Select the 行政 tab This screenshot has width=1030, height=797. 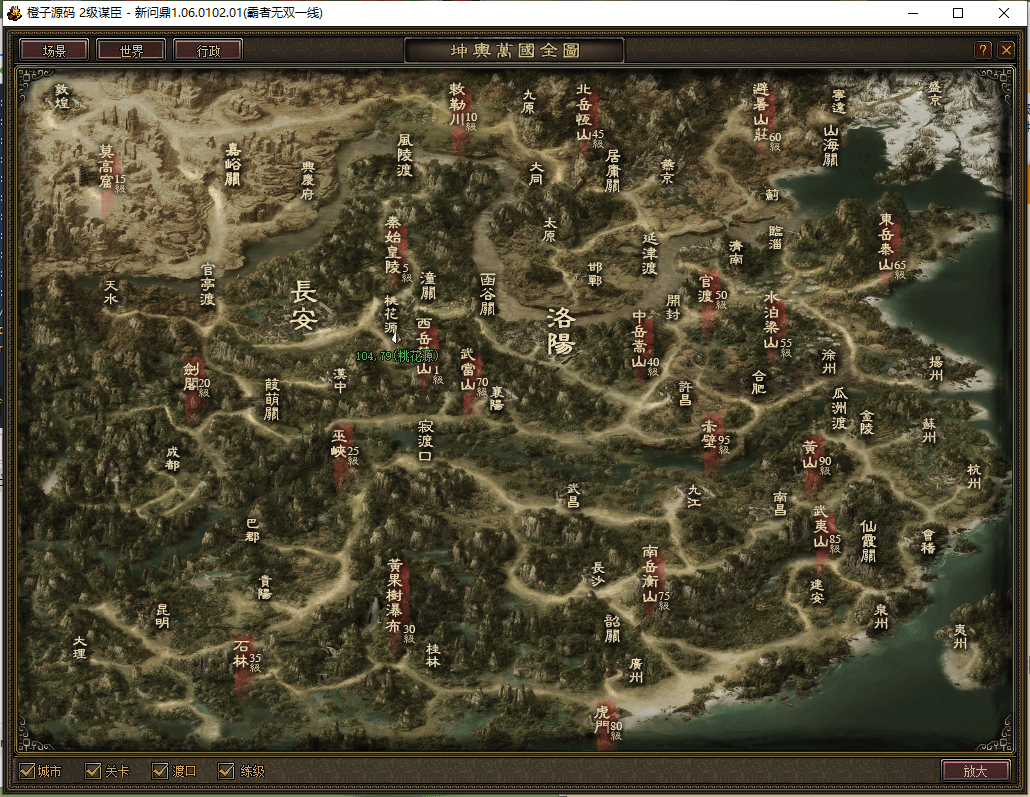pos(208,50)
